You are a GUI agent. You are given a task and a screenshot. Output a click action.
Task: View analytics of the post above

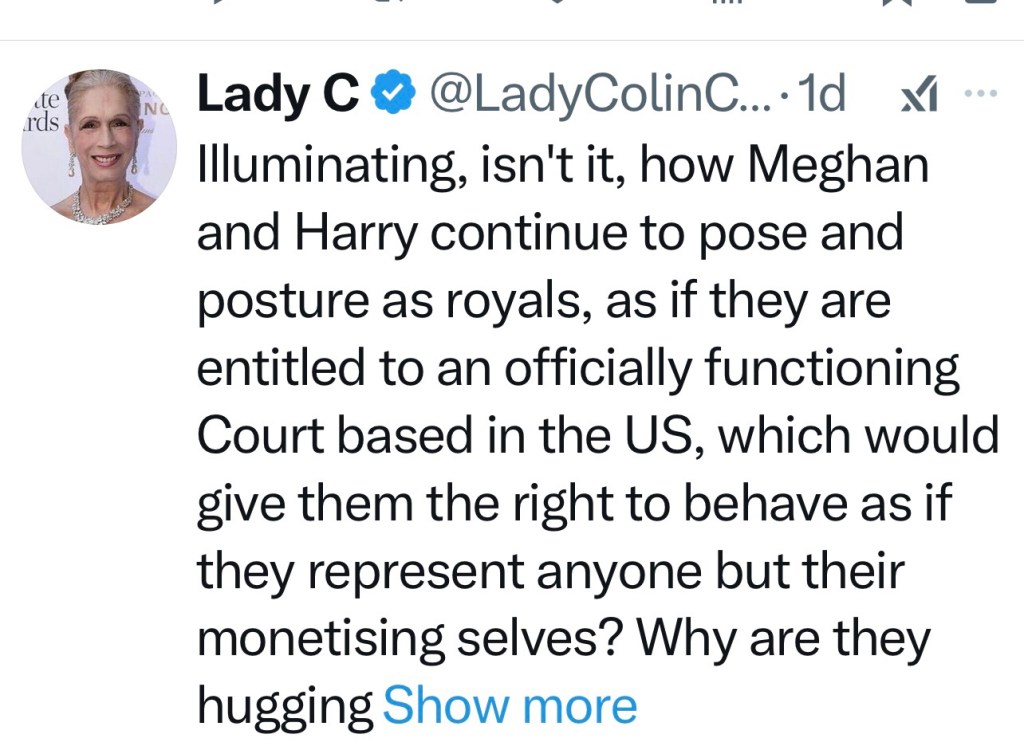[x=719, y=3]
